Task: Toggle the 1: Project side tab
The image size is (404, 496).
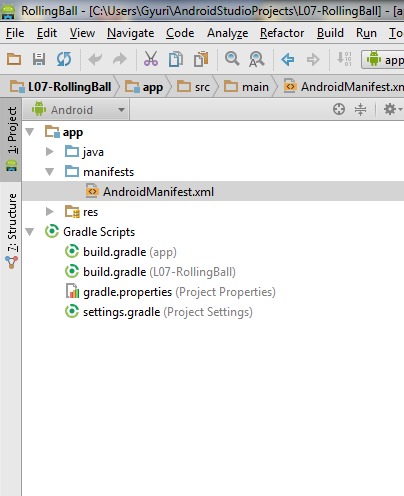Action: [11, 139]
